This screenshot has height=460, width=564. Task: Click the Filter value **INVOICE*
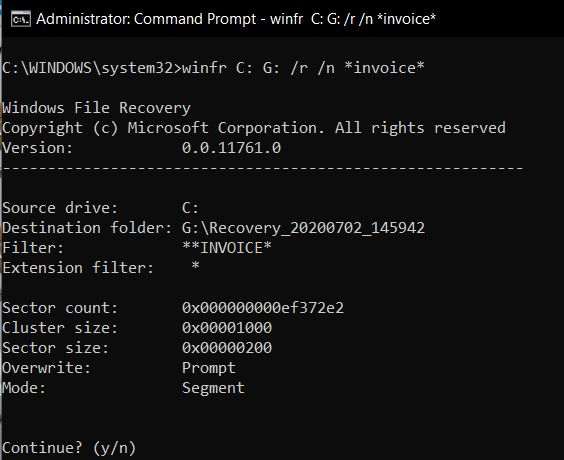pyautogui.click(x=227, y=248)
